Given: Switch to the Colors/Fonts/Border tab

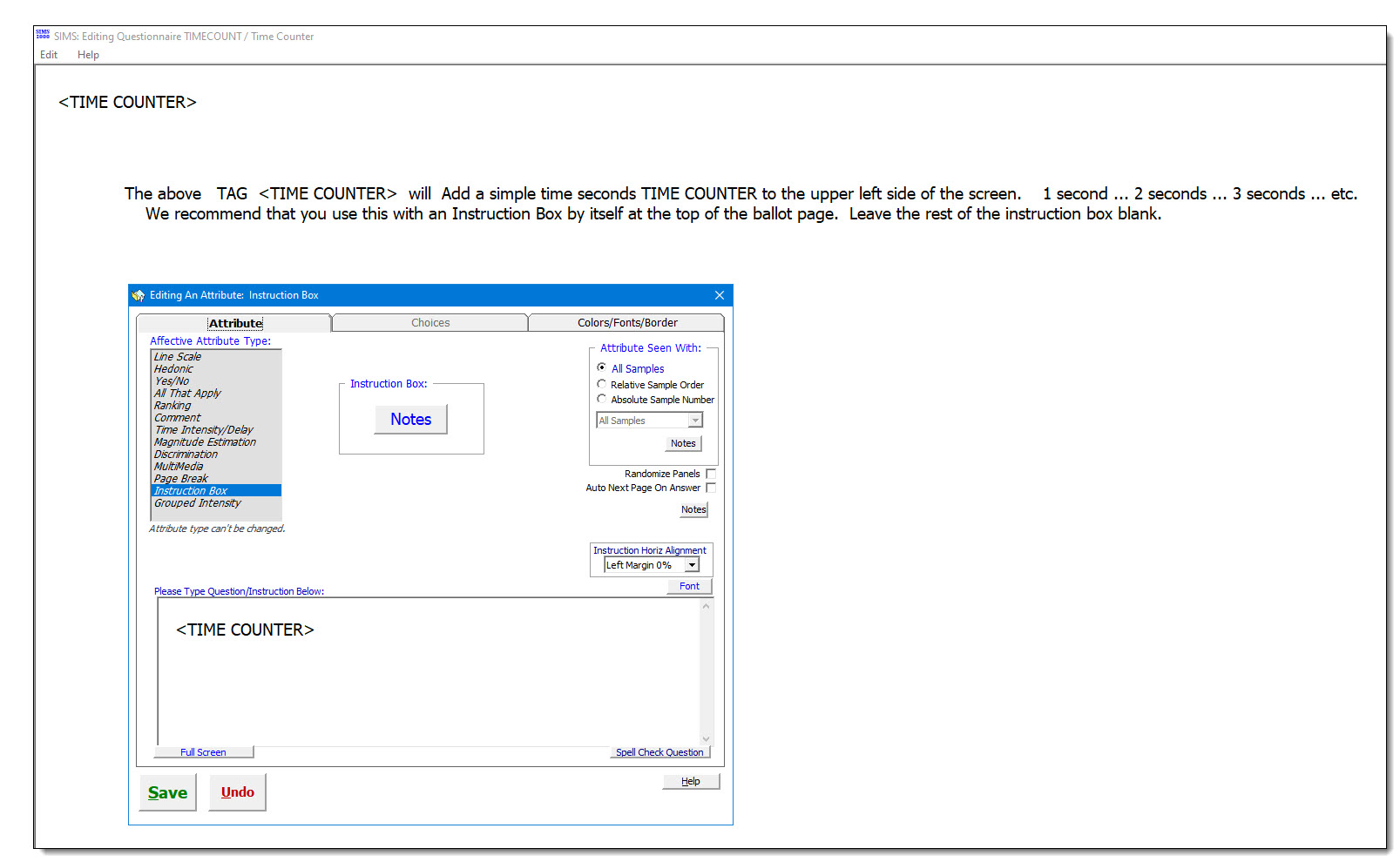Looking at the screenshot, I should click(x=627, y=323).
